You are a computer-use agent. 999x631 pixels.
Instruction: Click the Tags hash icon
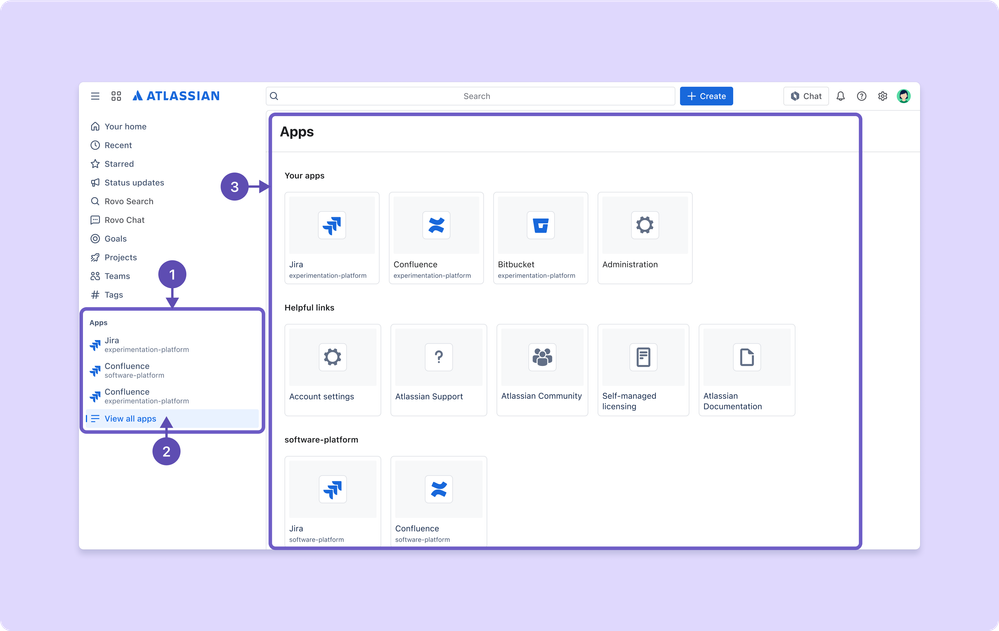tap(95, 294)
